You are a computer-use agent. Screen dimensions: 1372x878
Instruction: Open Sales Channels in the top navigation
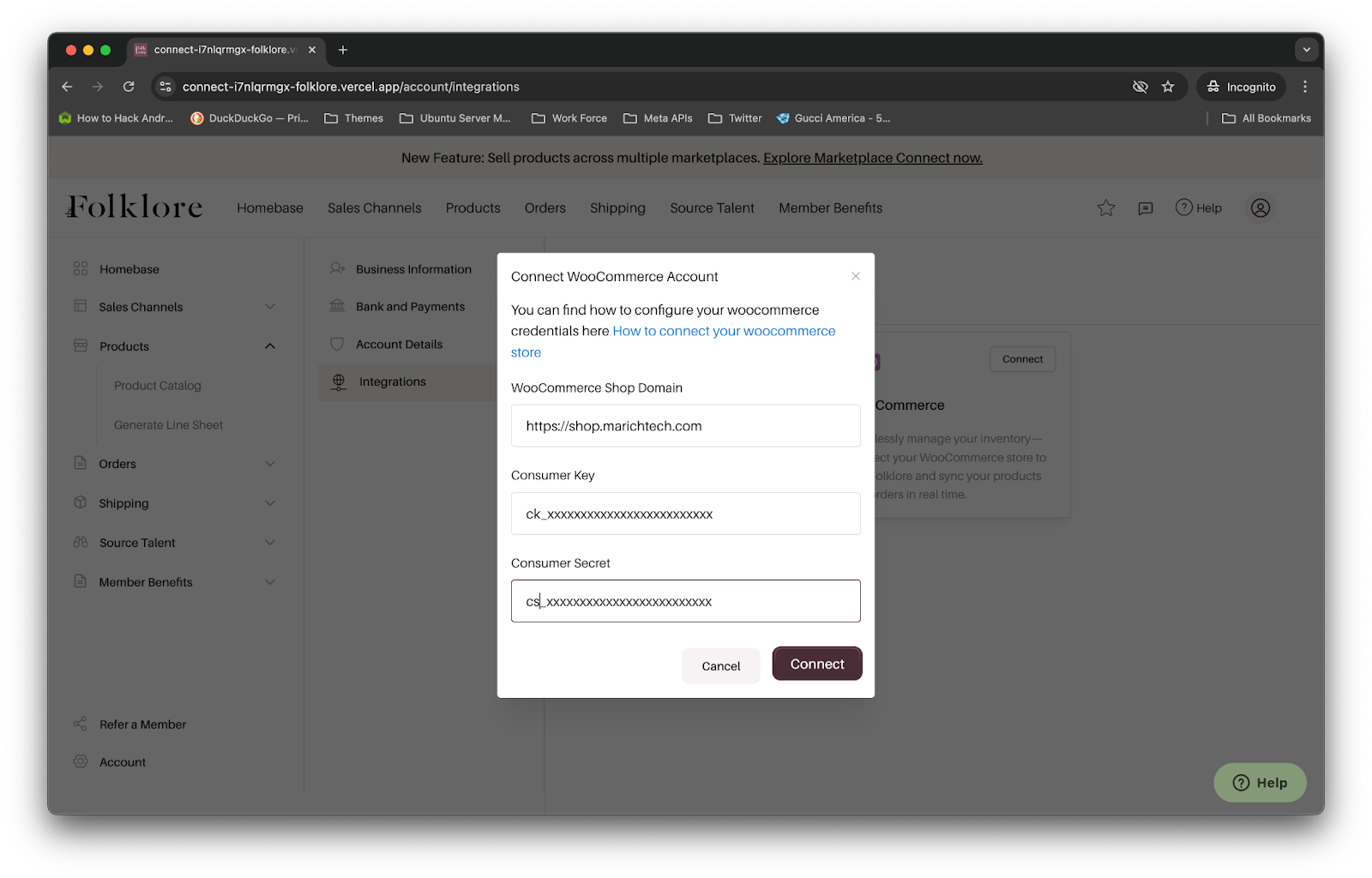coord(375,207)
